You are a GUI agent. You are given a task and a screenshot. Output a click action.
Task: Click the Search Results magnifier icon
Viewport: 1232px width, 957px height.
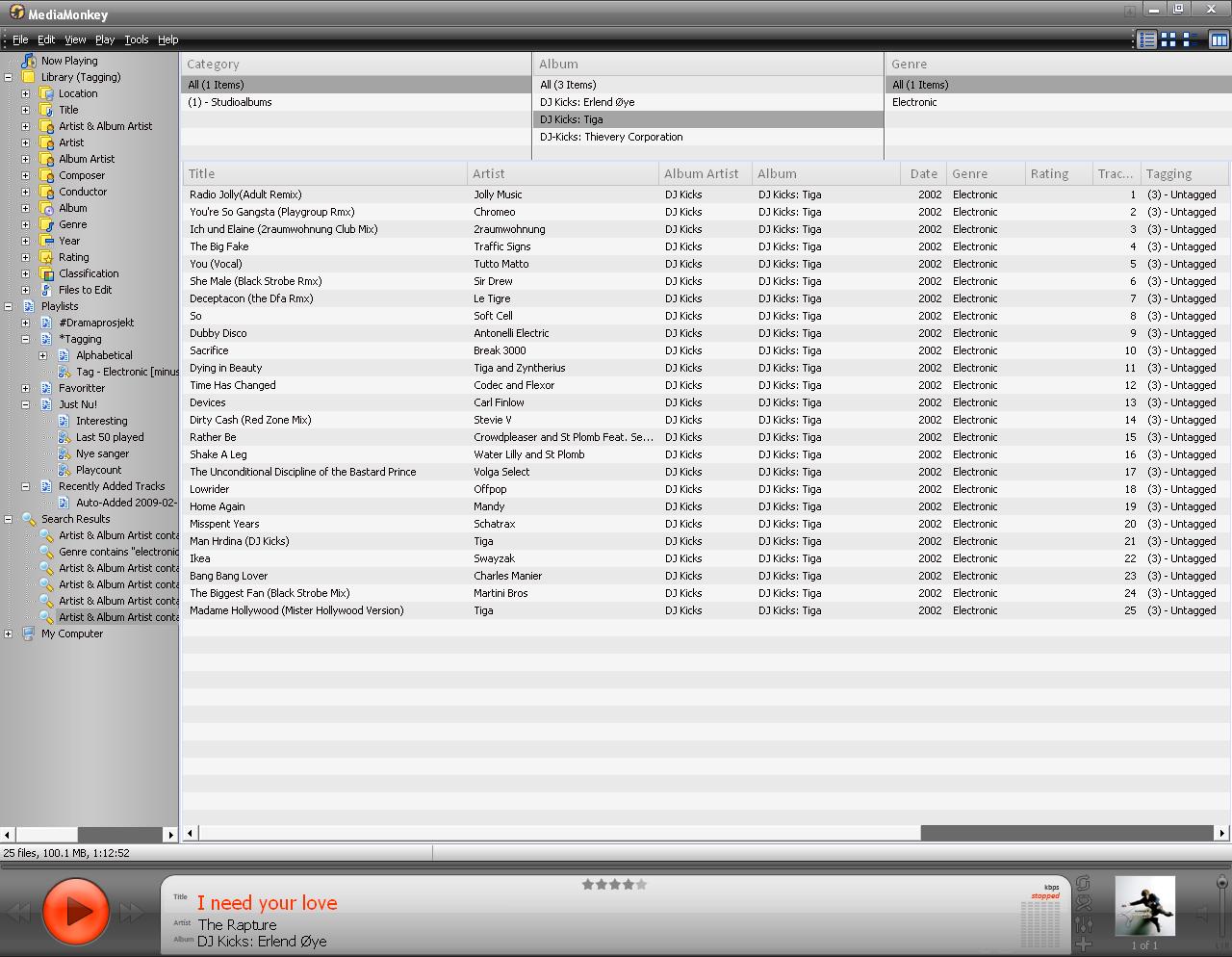[29, 519]
